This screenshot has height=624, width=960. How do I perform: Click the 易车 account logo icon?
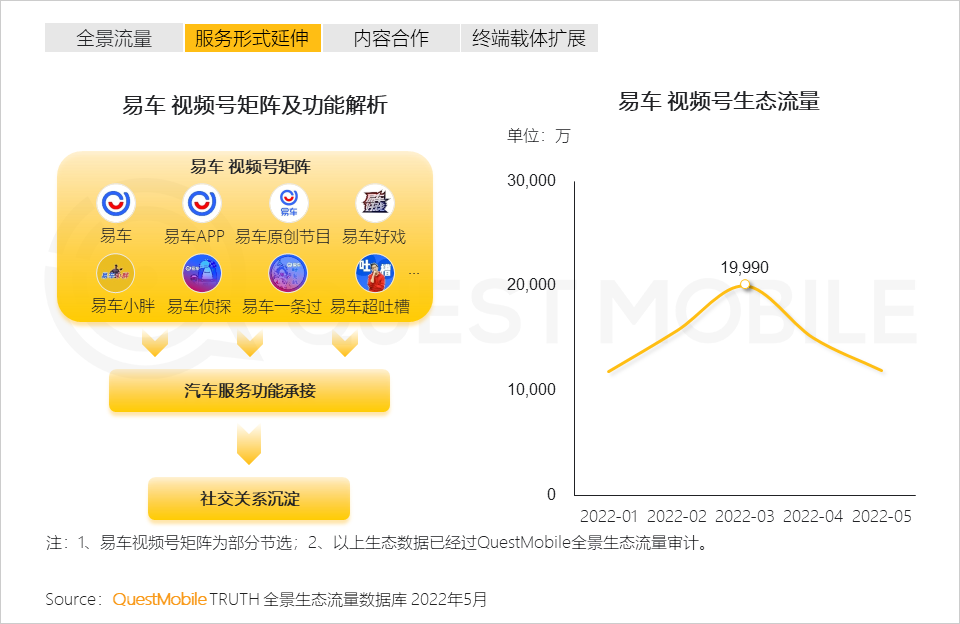(116, 203)
